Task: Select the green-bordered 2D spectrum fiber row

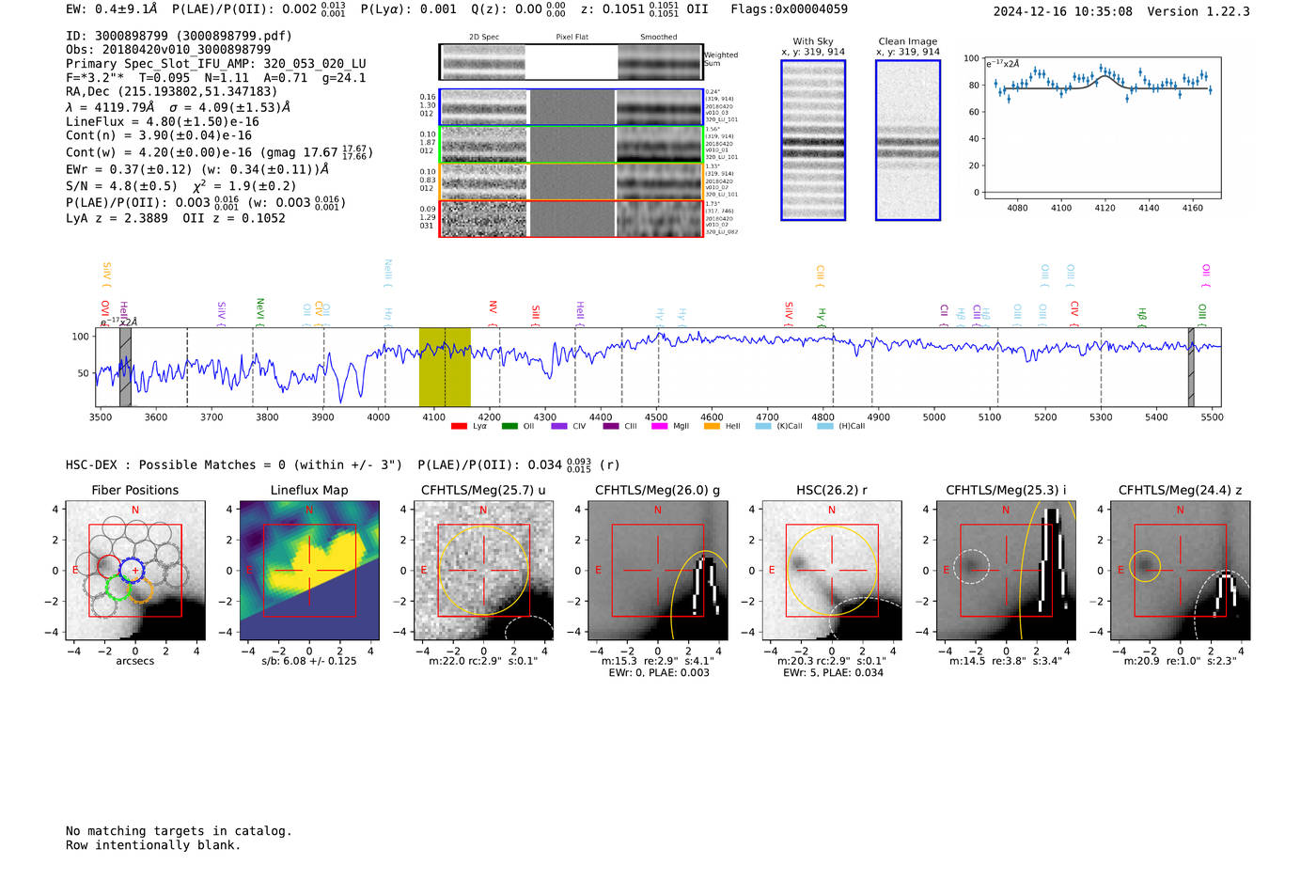Action: click(572, 145)
